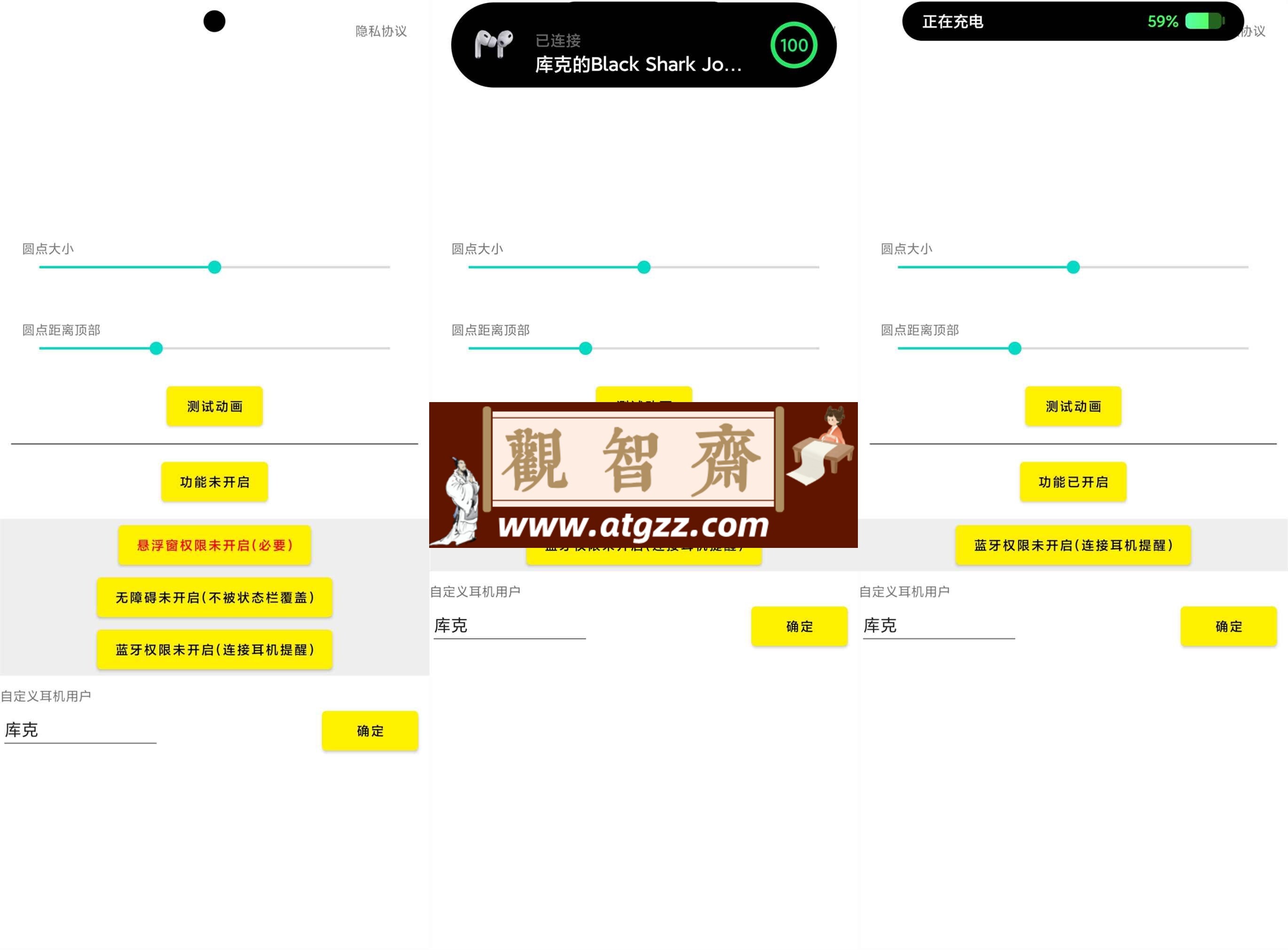Click 确定 button in left screen

click(x=370, y=731)
